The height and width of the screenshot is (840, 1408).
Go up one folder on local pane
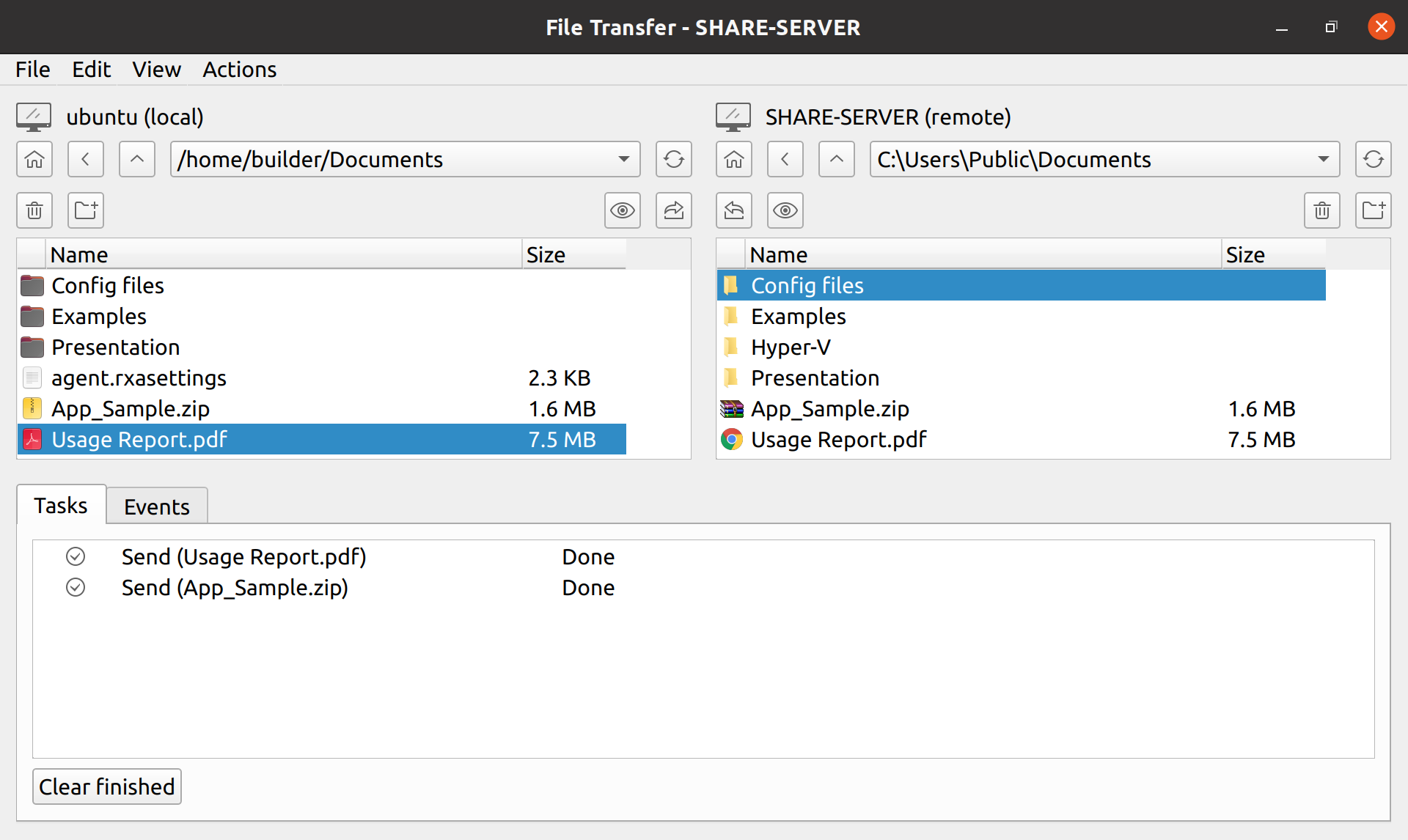click(x=137, y=159)
